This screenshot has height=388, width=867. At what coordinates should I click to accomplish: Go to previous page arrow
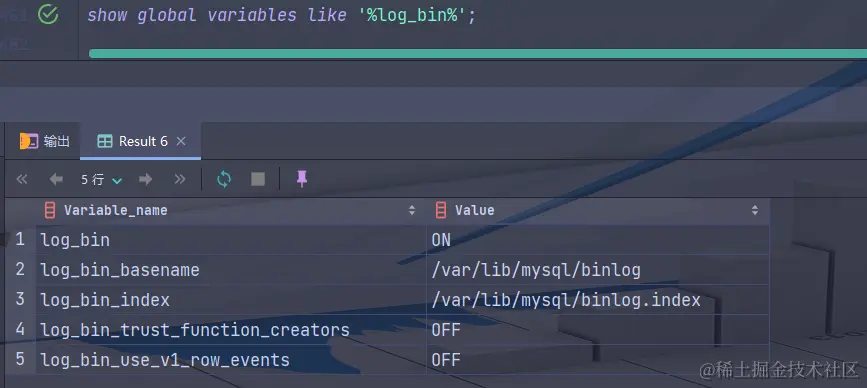(x=56, y=179)
